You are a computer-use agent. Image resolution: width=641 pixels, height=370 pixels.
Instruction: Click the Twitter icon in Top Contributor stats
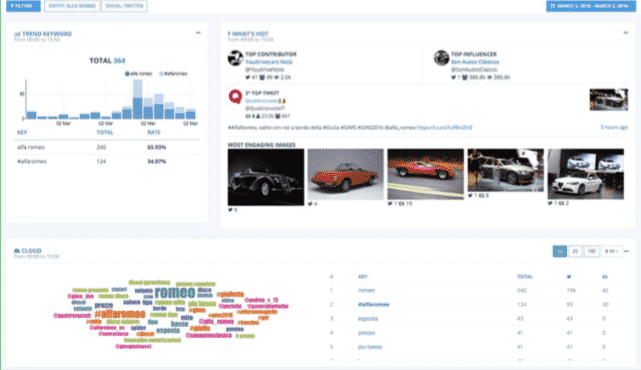(x=247, y=77)
